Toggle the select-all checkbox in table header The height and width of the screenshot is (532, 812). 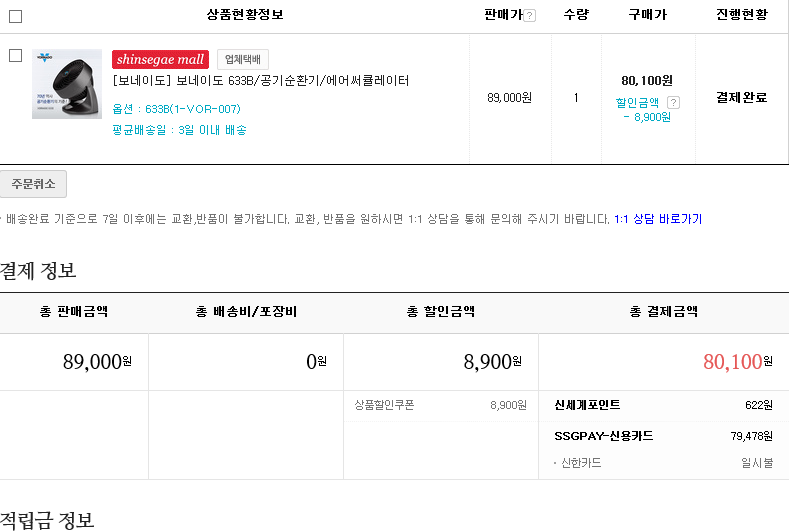(15, 16)
